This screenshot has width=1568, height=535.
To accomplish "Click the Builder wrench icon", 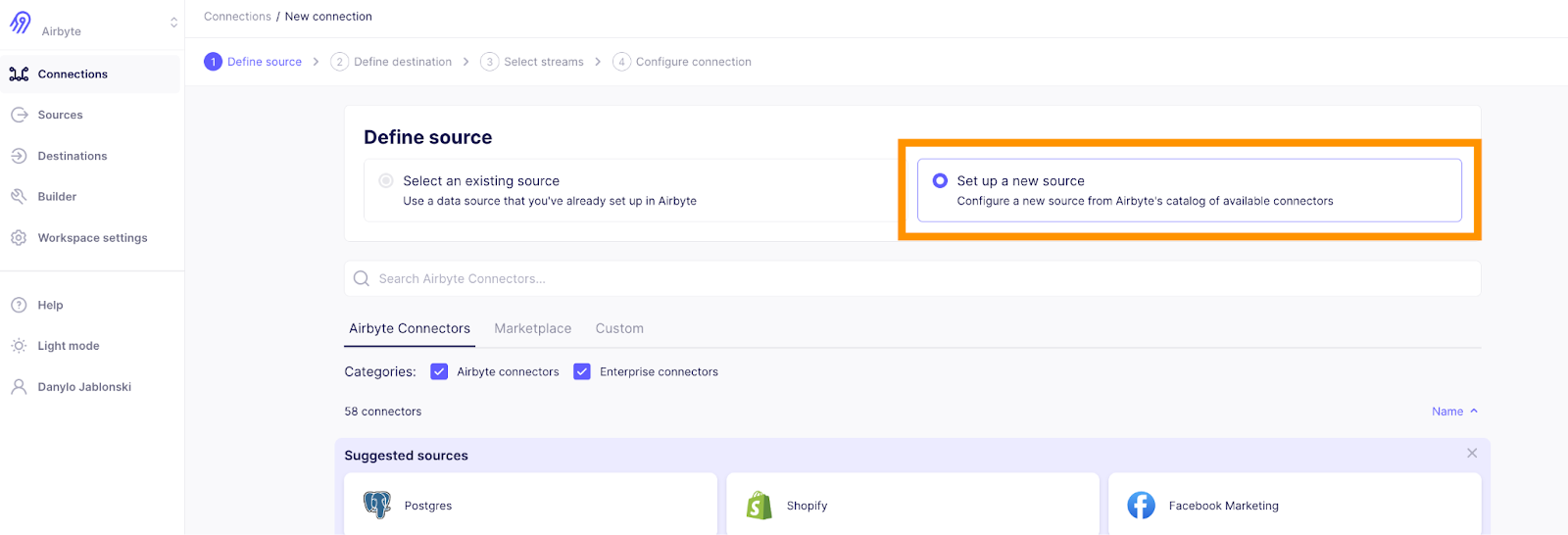I will tap(19, 197).
